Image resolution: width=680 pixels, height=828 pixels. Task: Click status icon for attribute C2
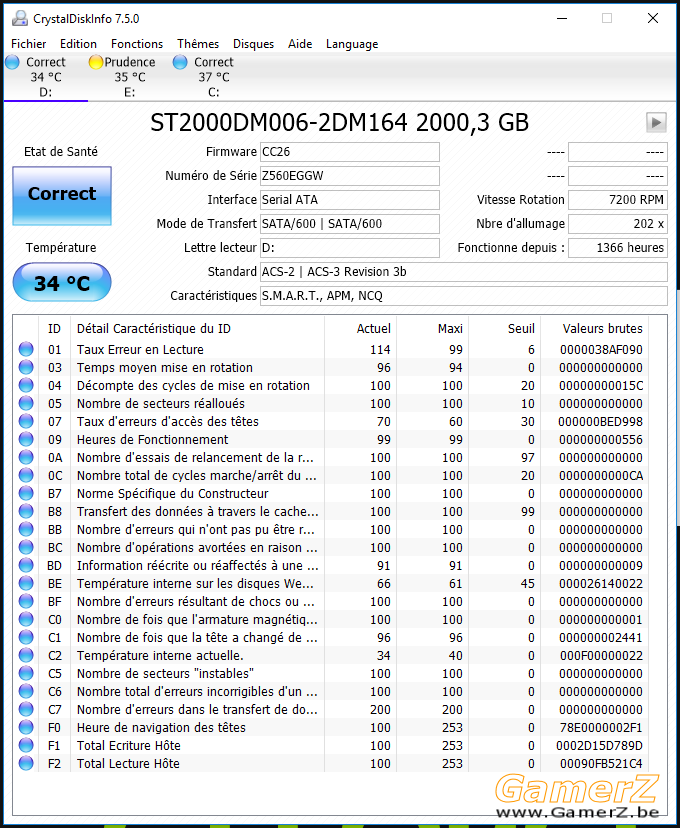coord(26,655)
